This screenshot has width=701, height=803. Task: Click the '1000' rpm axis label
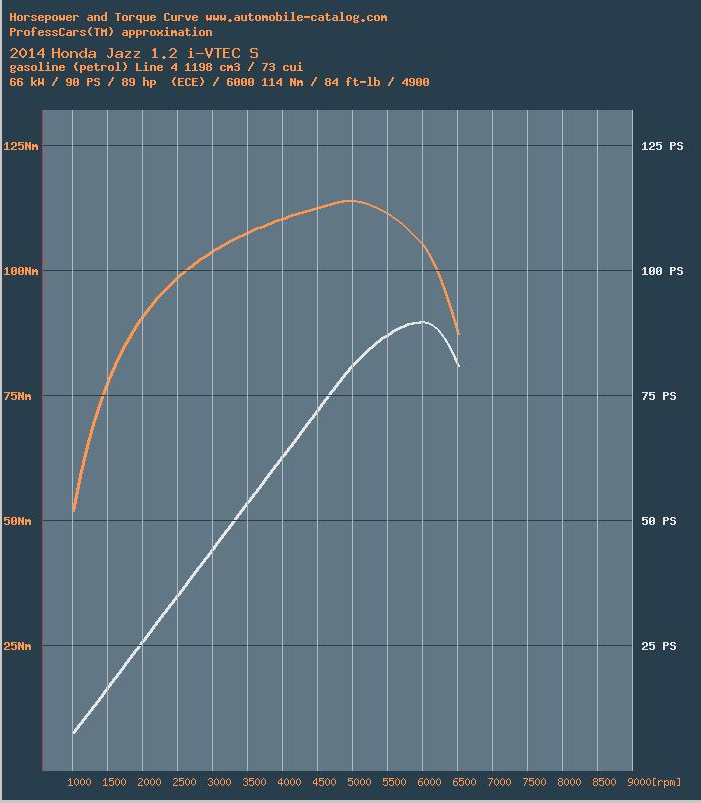click(79, 782)
